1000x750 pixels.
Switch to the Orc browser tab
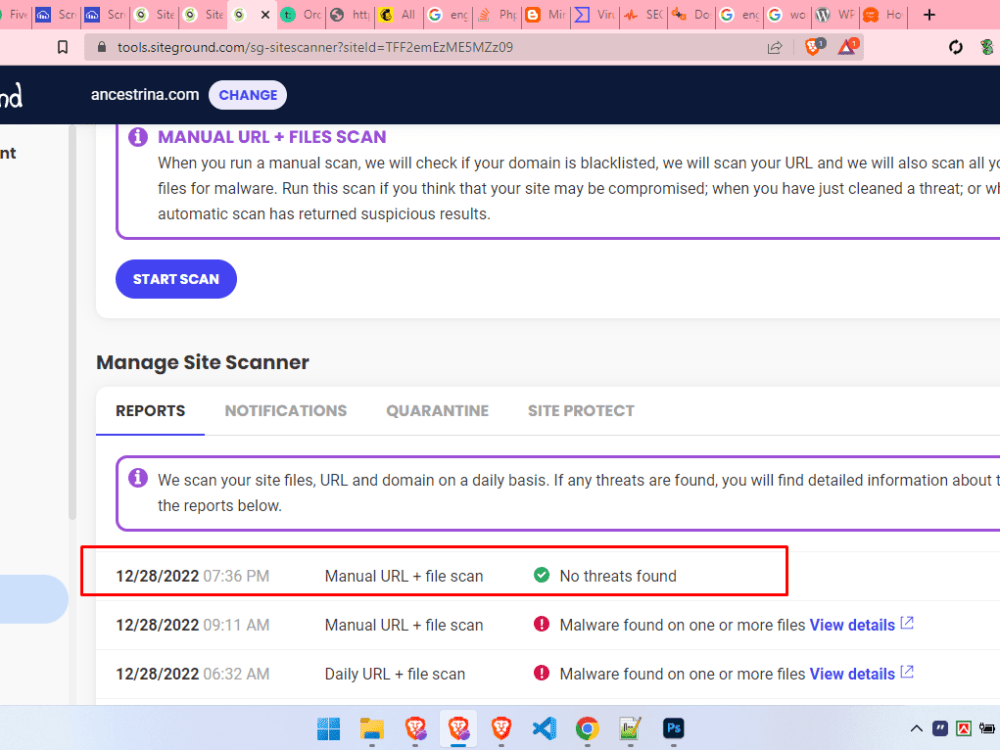click(301, 15)
